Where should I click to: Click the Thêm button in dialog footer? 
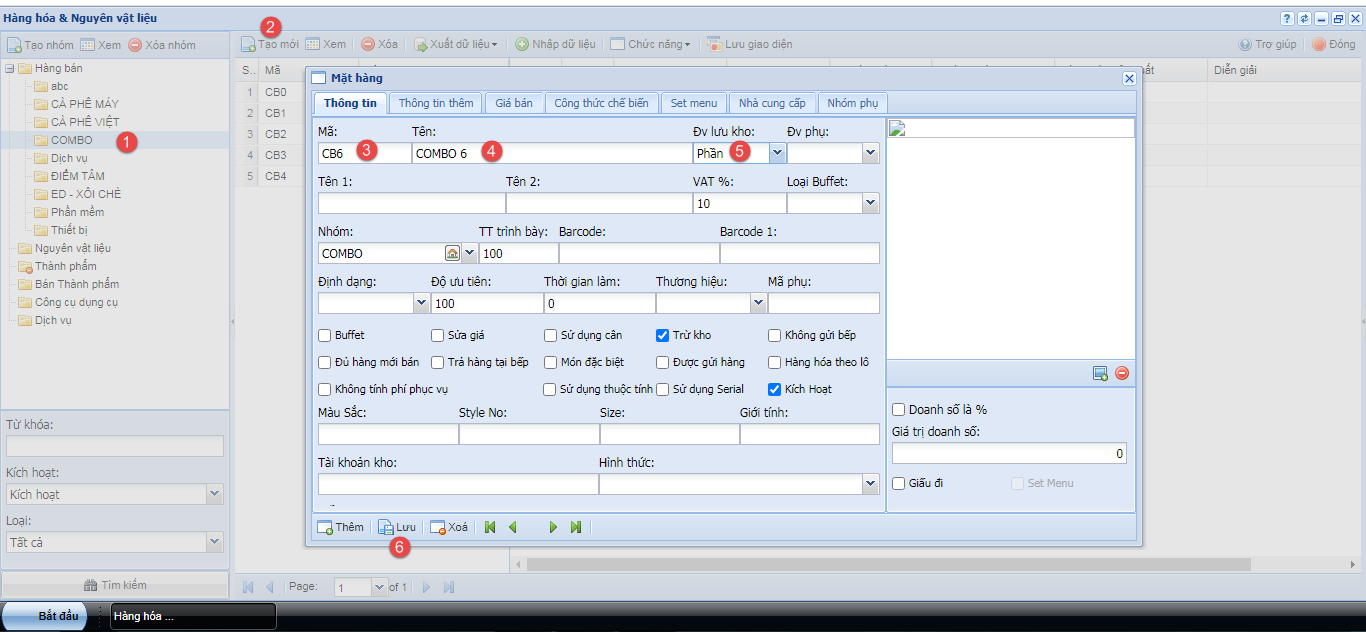point(340,527)
